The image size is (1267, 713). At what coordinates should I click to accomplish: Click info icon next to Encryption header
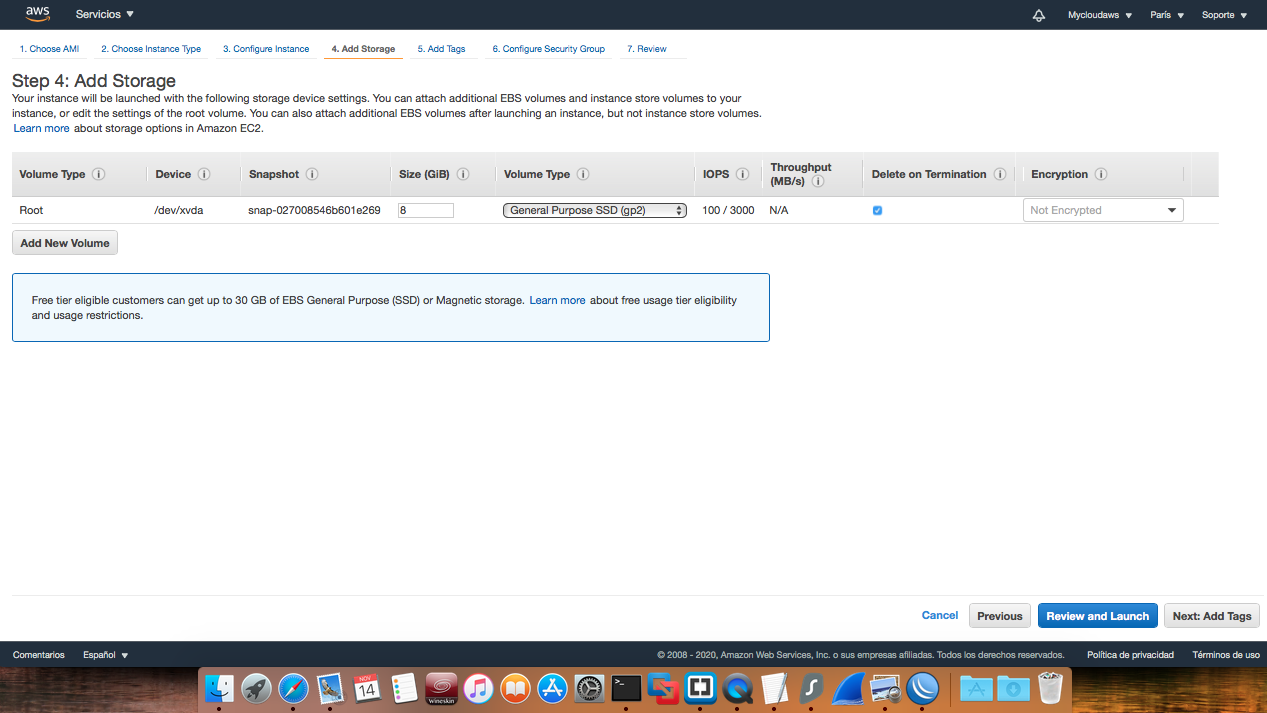pyautogui.click(x=1101, y=174)
